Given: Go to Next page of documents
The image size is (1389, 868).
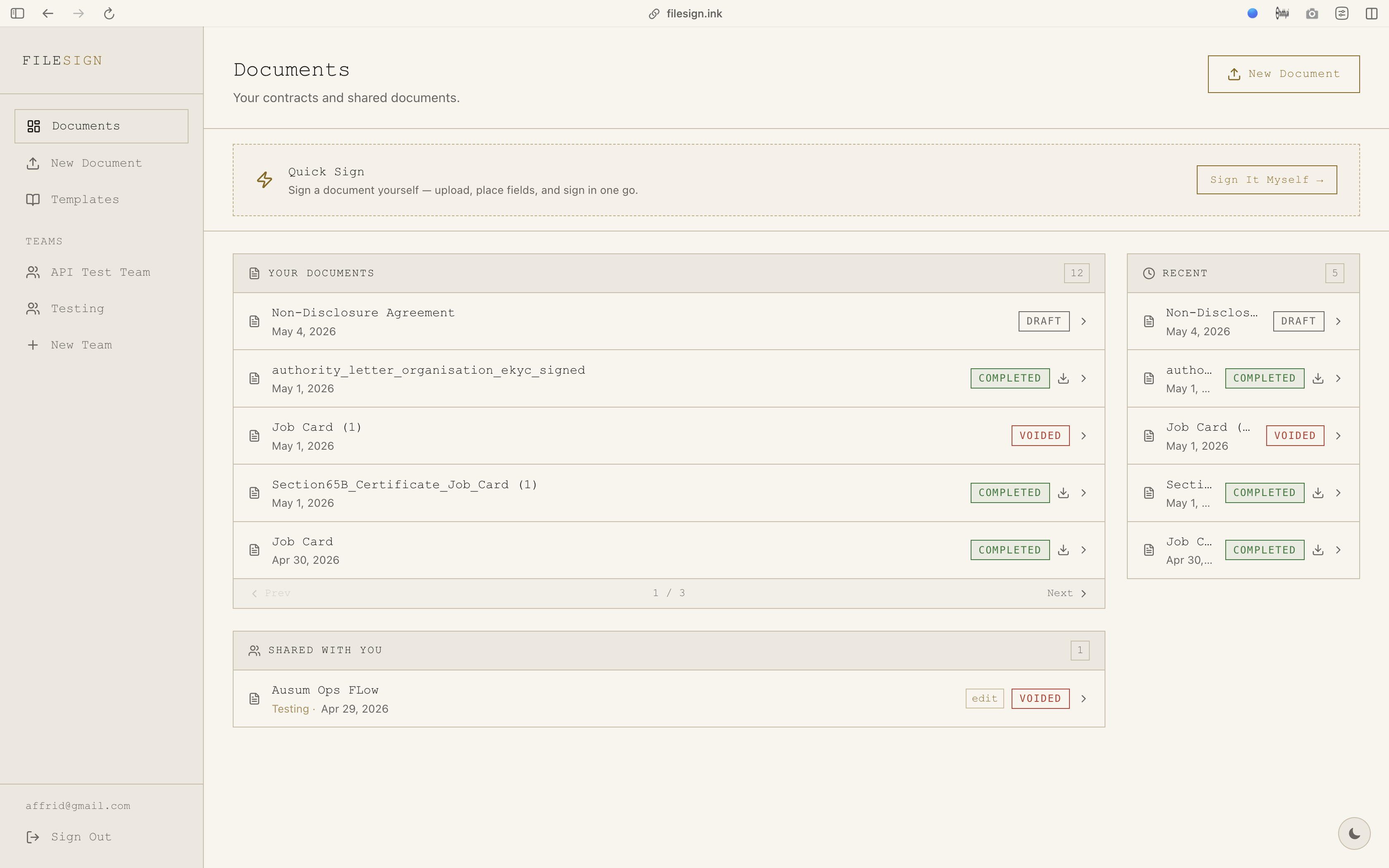Looking at the screenshot, I should (1067, 593).
